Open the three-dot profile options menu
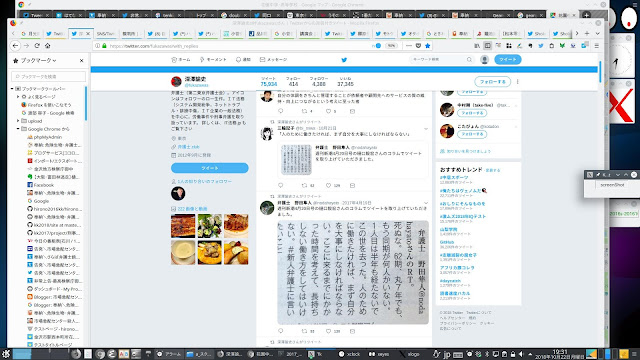The image size is (640, 360). [518, 82]
